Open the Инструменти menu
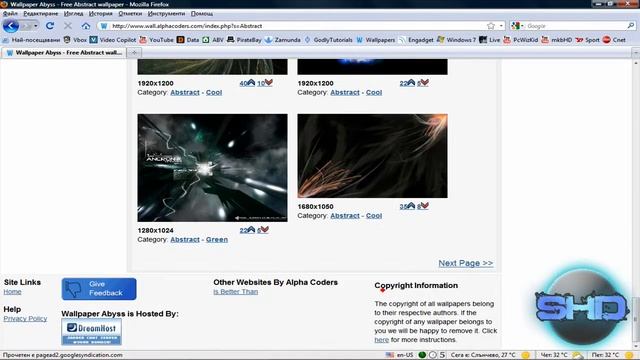640x360 pixels. tap(166, 13)
